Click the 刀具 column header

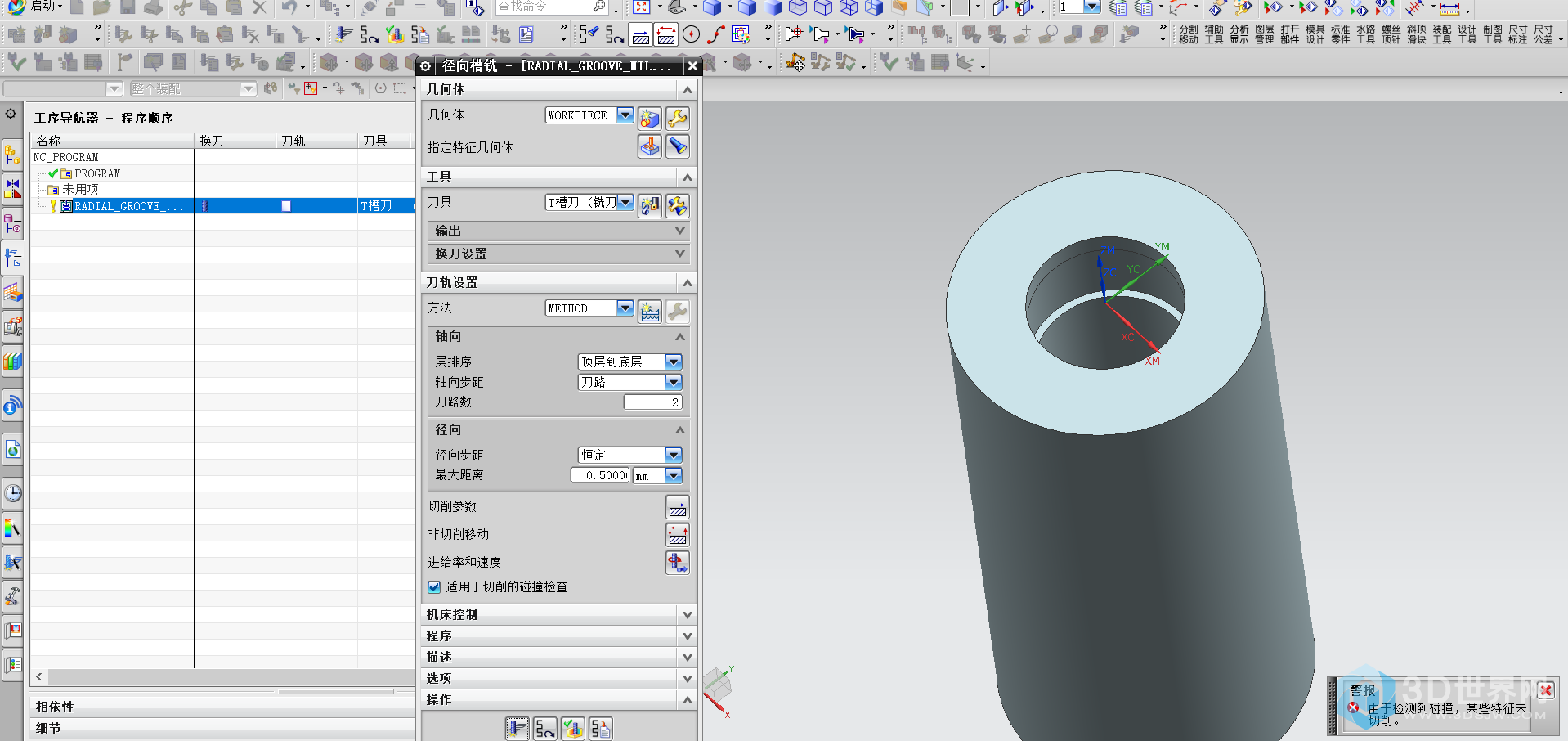(x=383, y=141)
